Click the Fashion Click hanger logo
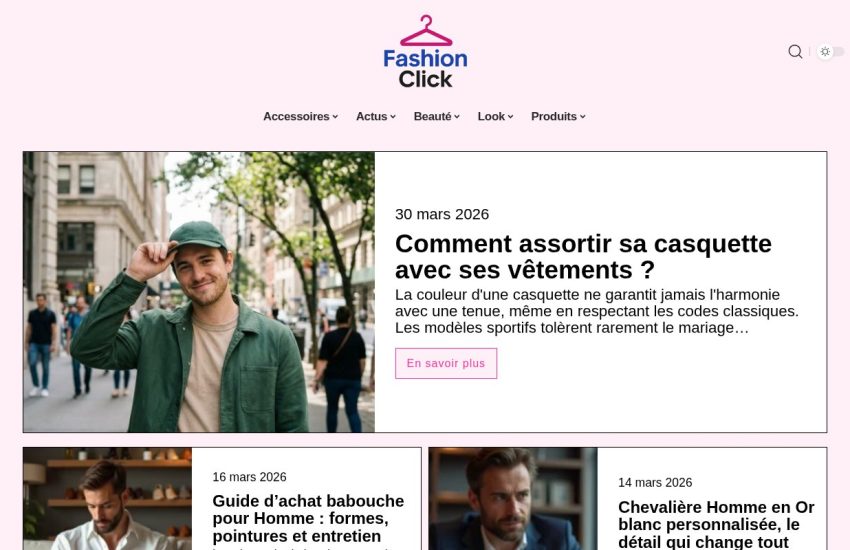 click(426, 51)
